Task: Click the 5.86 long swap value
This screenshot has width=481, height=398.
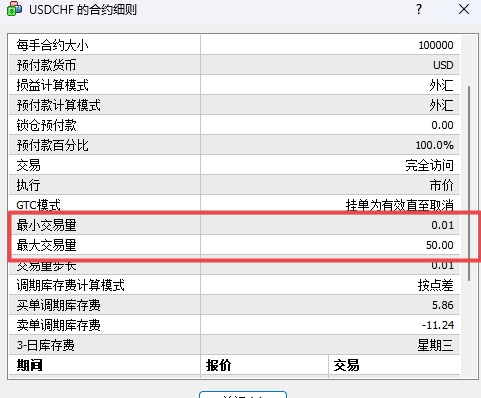Action: tap(443, 305)
